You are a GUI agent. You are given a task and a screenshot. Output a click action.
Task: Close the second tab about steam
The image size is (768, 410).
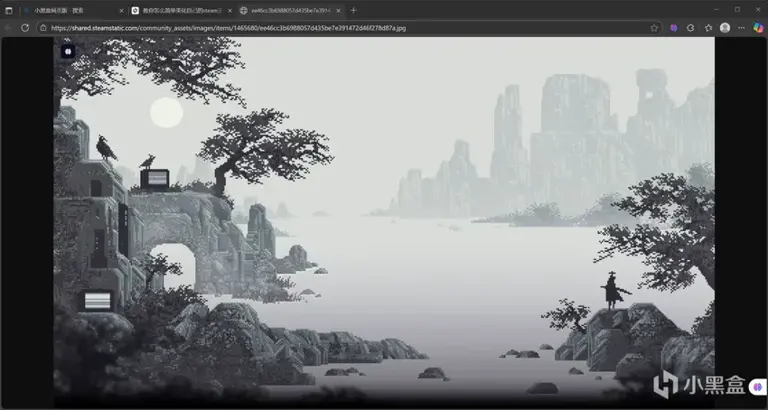230,10
